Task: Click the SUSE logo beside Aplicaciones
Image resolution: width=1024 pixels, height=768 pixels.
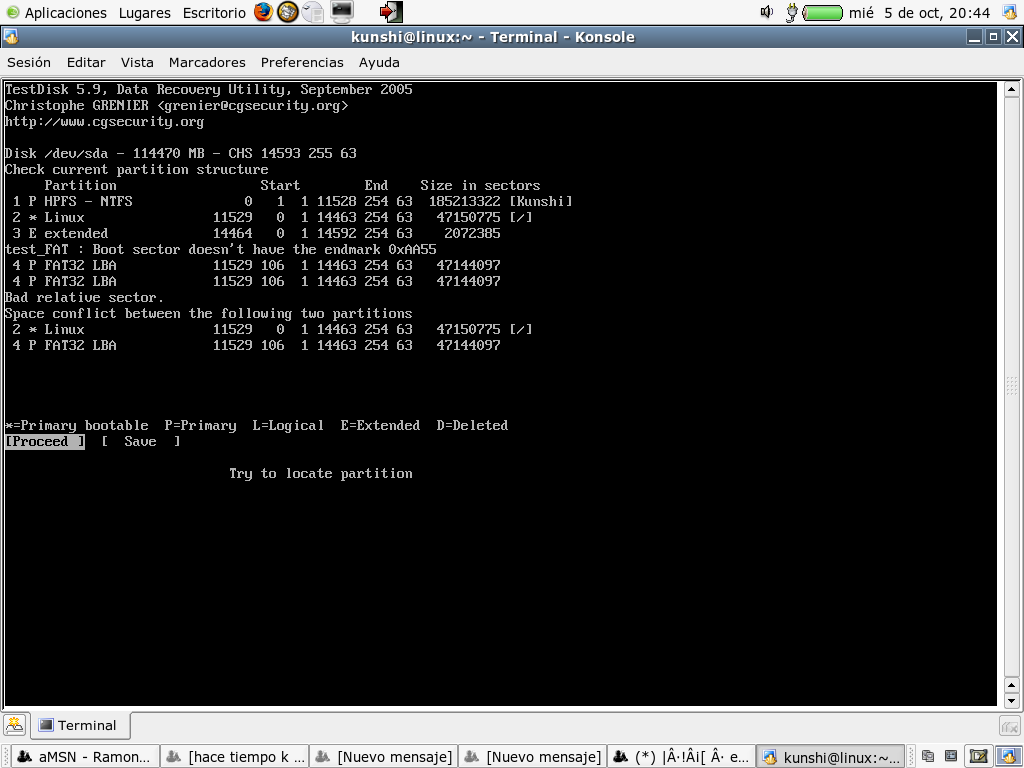Action: point(12,12)
